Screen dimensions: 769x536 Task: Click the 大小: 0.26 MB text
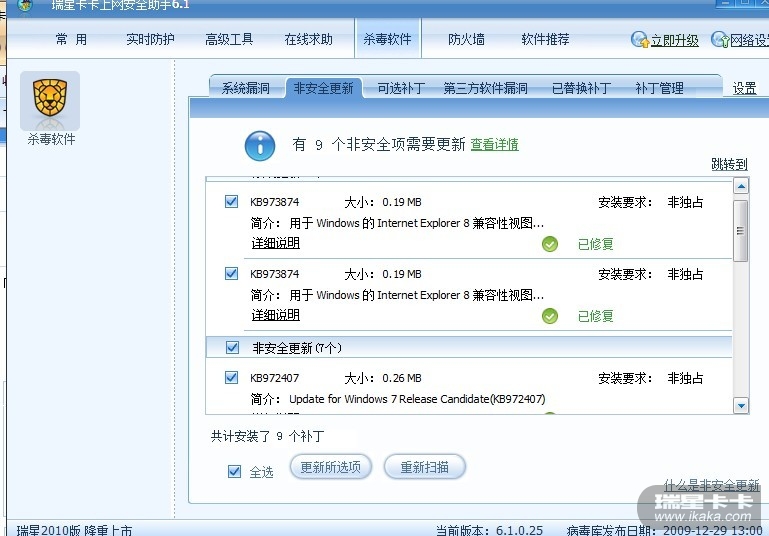click(383, 378)
